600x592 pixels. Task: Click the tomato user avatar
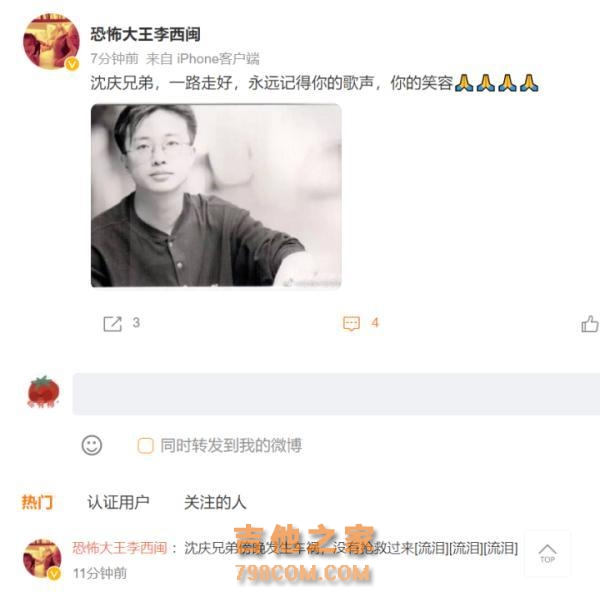44,392
